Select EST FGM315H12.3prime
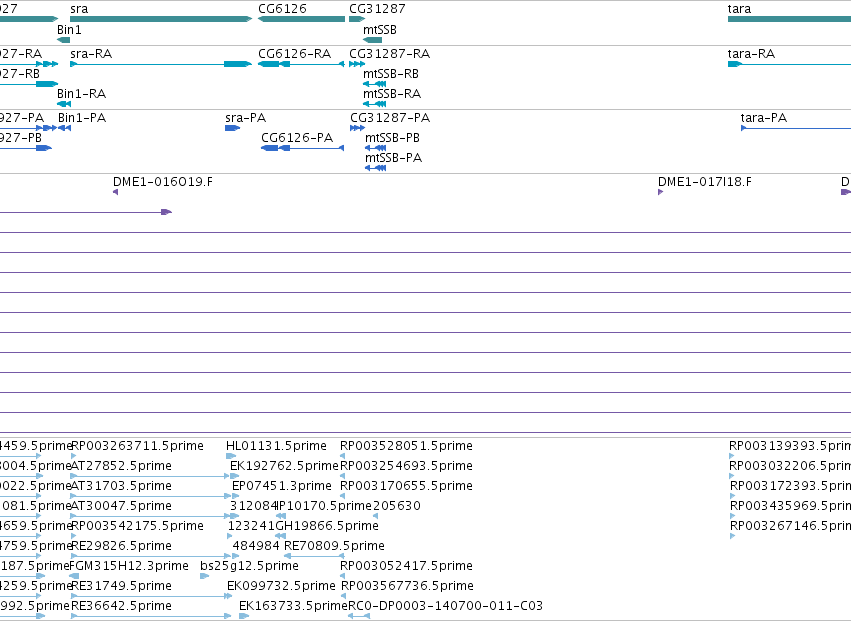The image size is (851, 621). (x=129, y=566)
